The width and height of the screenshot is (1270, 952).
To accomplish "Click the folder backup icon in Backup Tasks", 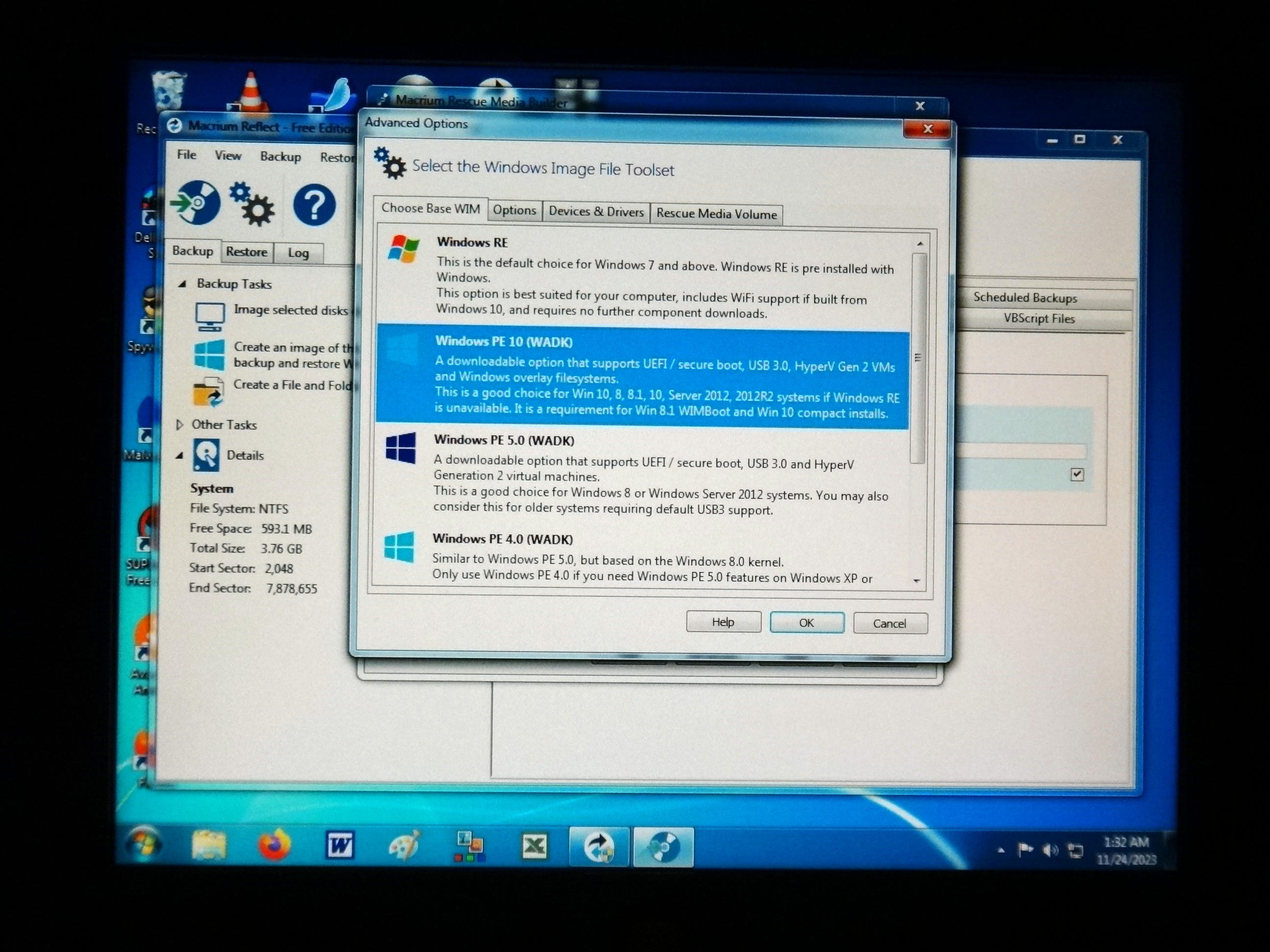I will [x=208, y=392].
